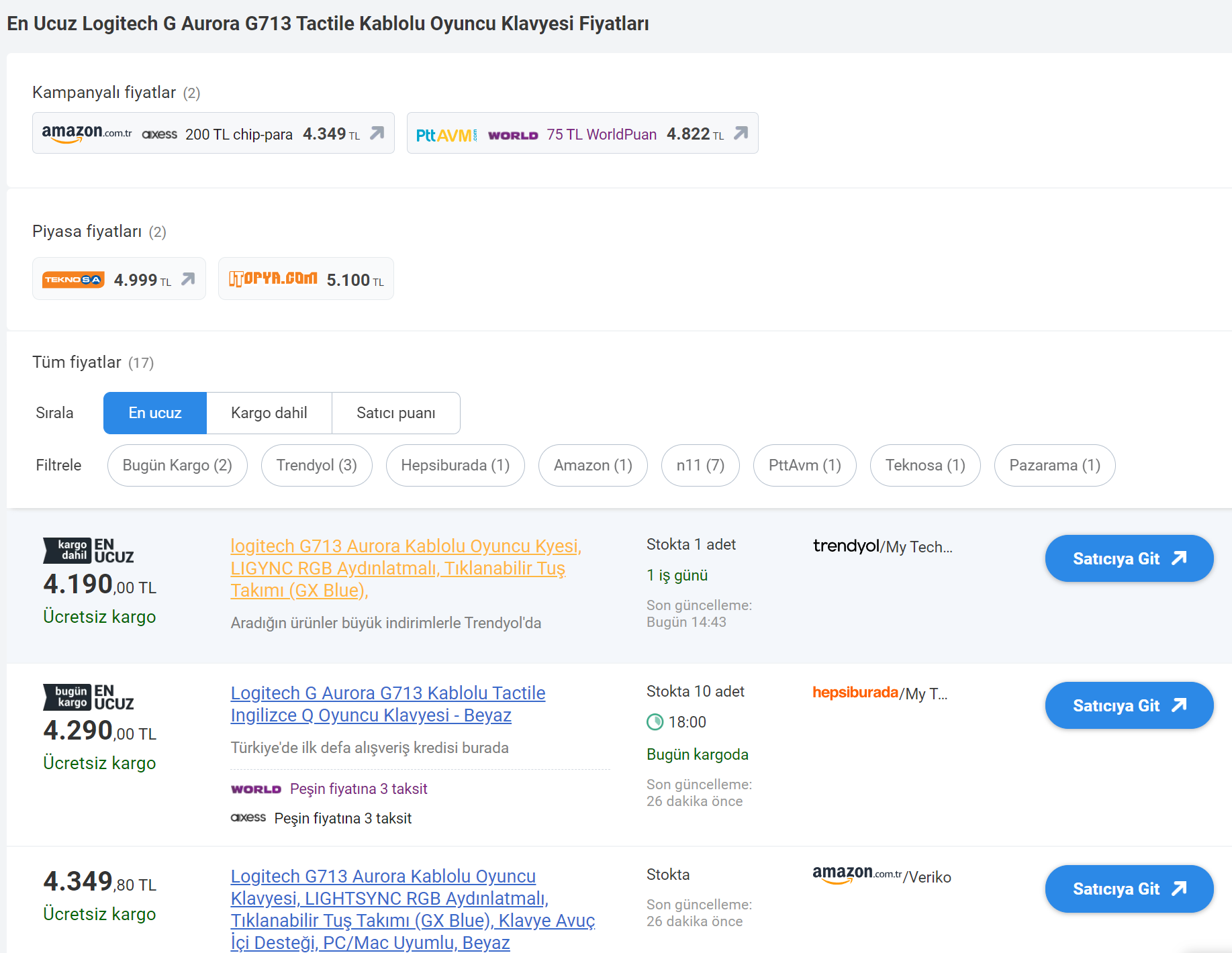The image size is (1232, 953).
Task: Open the itopya 5.100 TL price card
Action: tap(306, 279)
